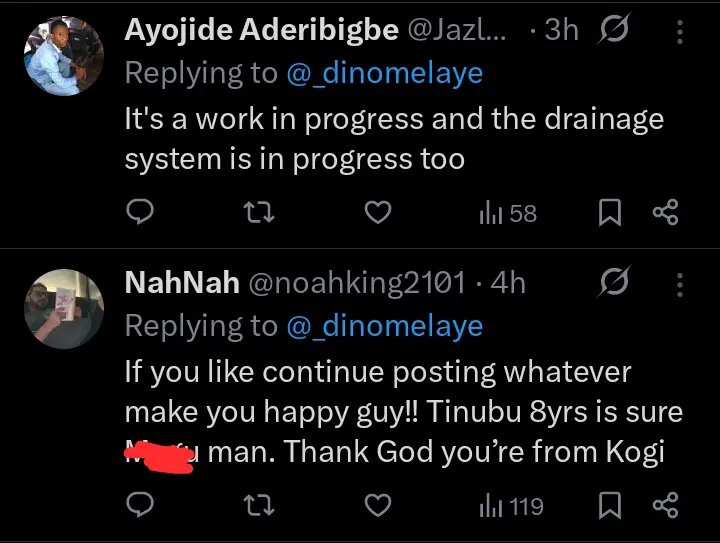View analytics showing 58 views

click(508, 212)
